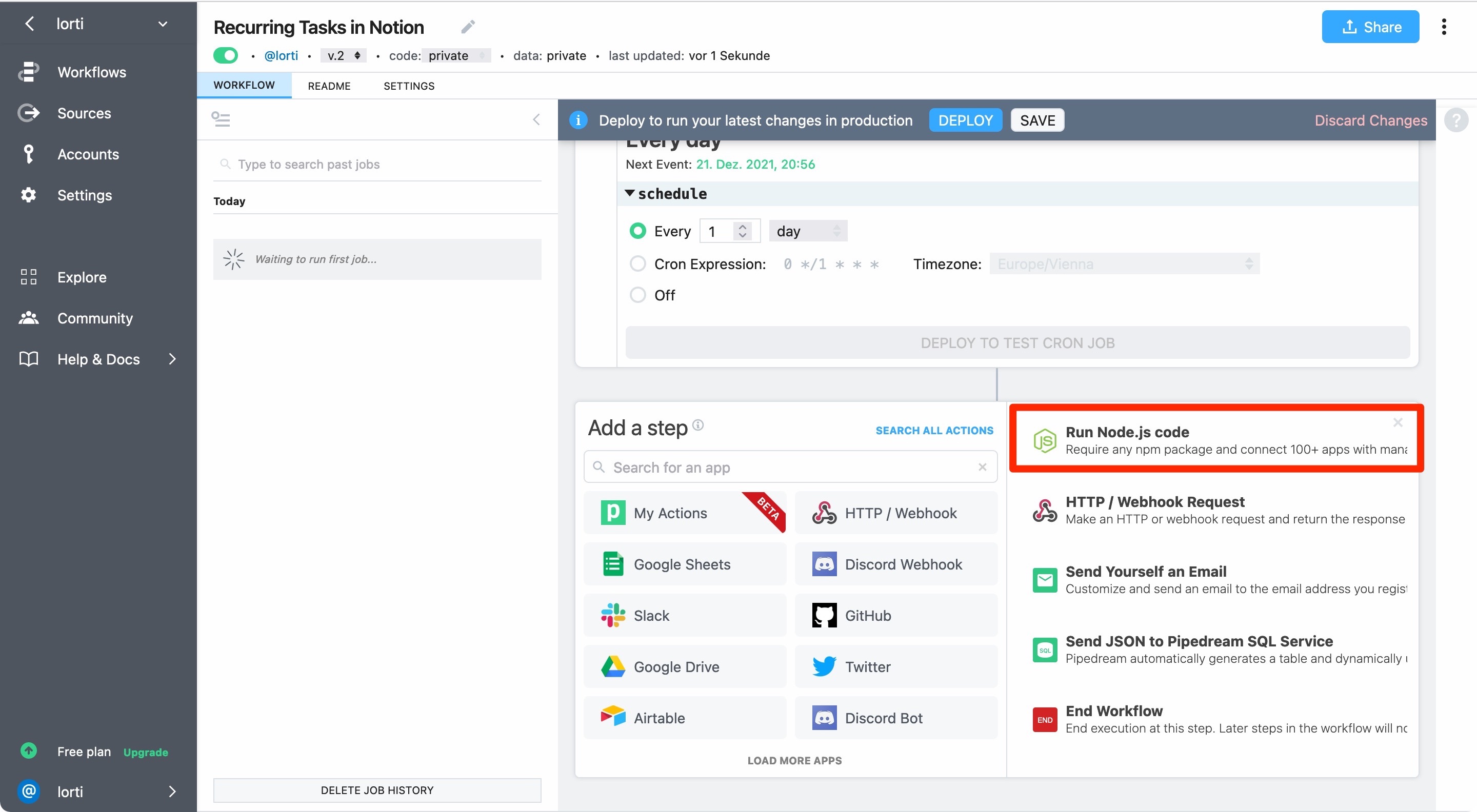Viewport: 1477px width, 812px height.
Task: Collapse the schedule section triangle
Action: [630, 193]
